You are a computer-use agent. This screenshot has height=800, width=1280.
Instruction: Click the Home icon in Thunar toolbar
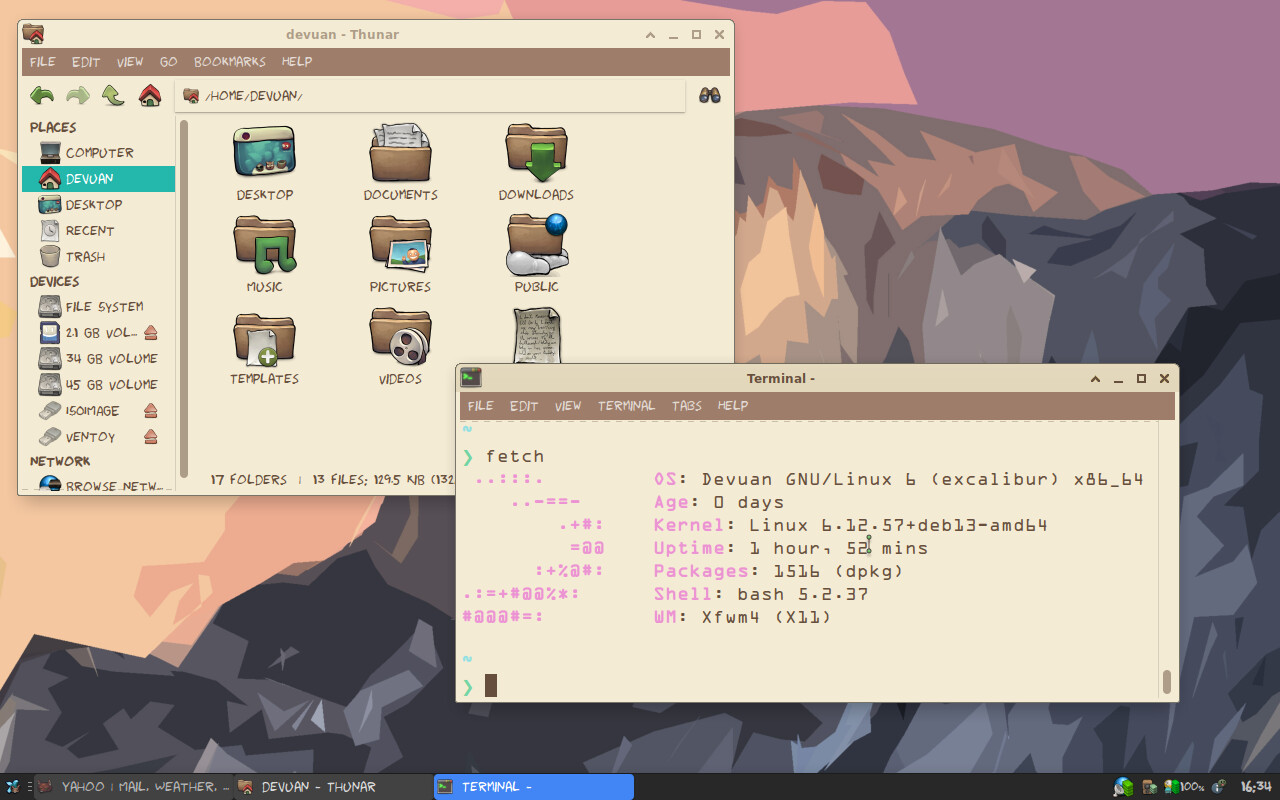click(150, 96)
